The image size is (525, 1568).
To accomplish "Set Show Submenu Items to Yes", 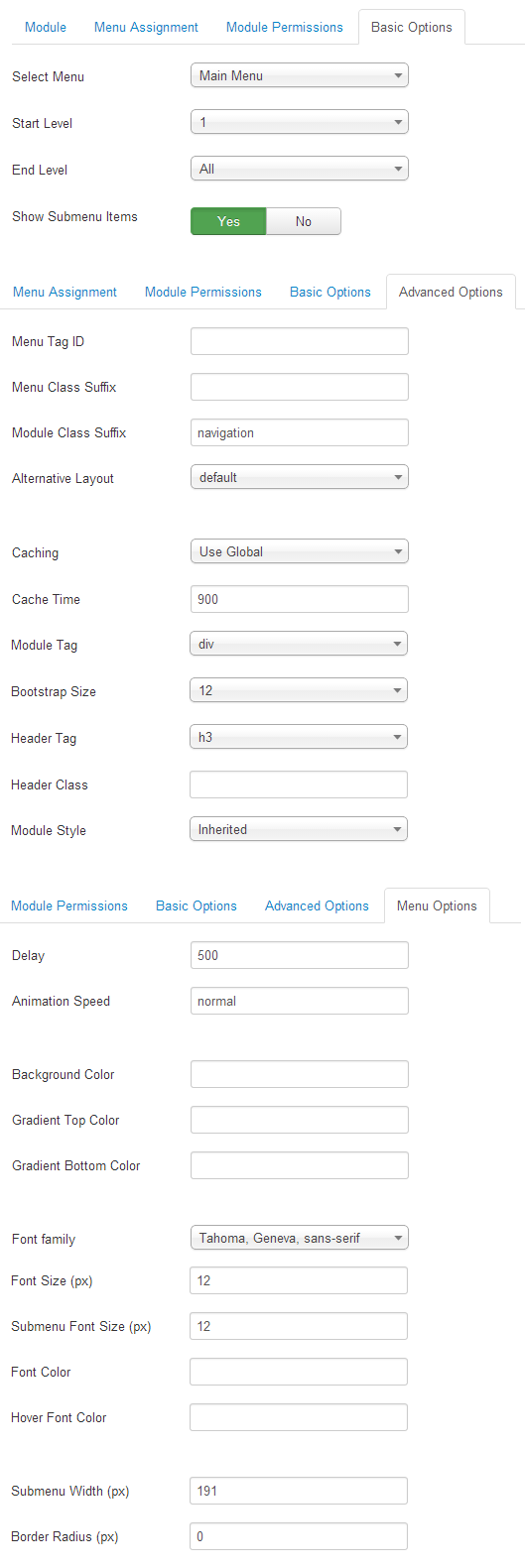I will (x=228, y=221).
